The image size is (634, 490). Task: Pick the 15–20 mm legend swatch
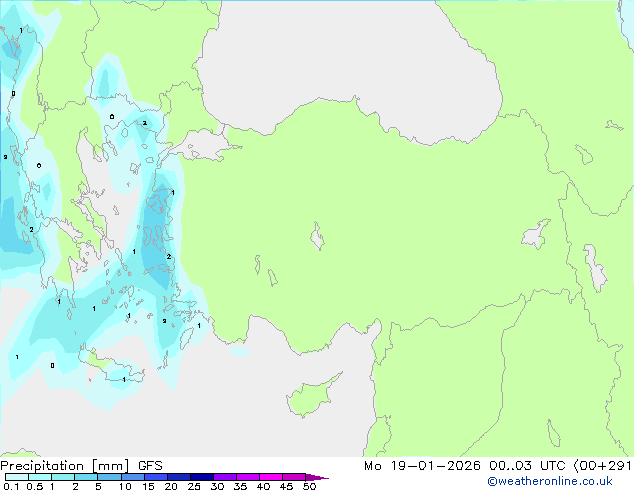point(156,477)
